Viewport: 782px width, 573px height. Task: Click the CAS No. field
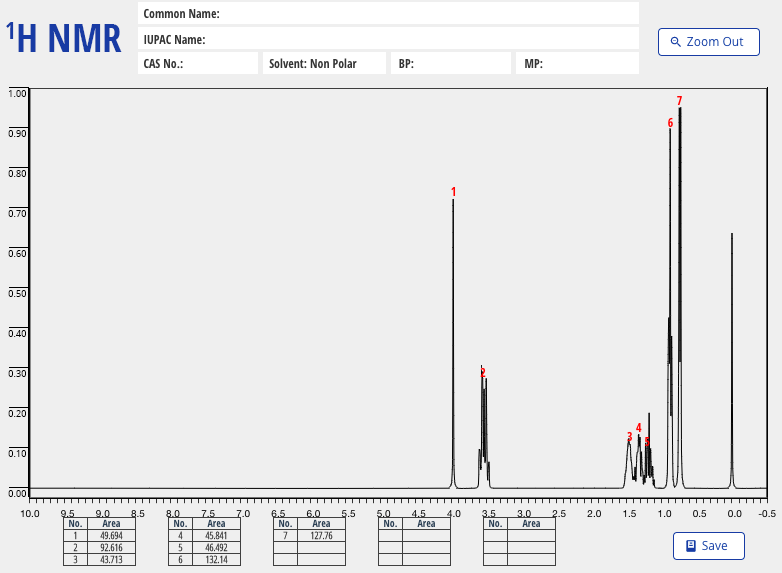(197, 63)
